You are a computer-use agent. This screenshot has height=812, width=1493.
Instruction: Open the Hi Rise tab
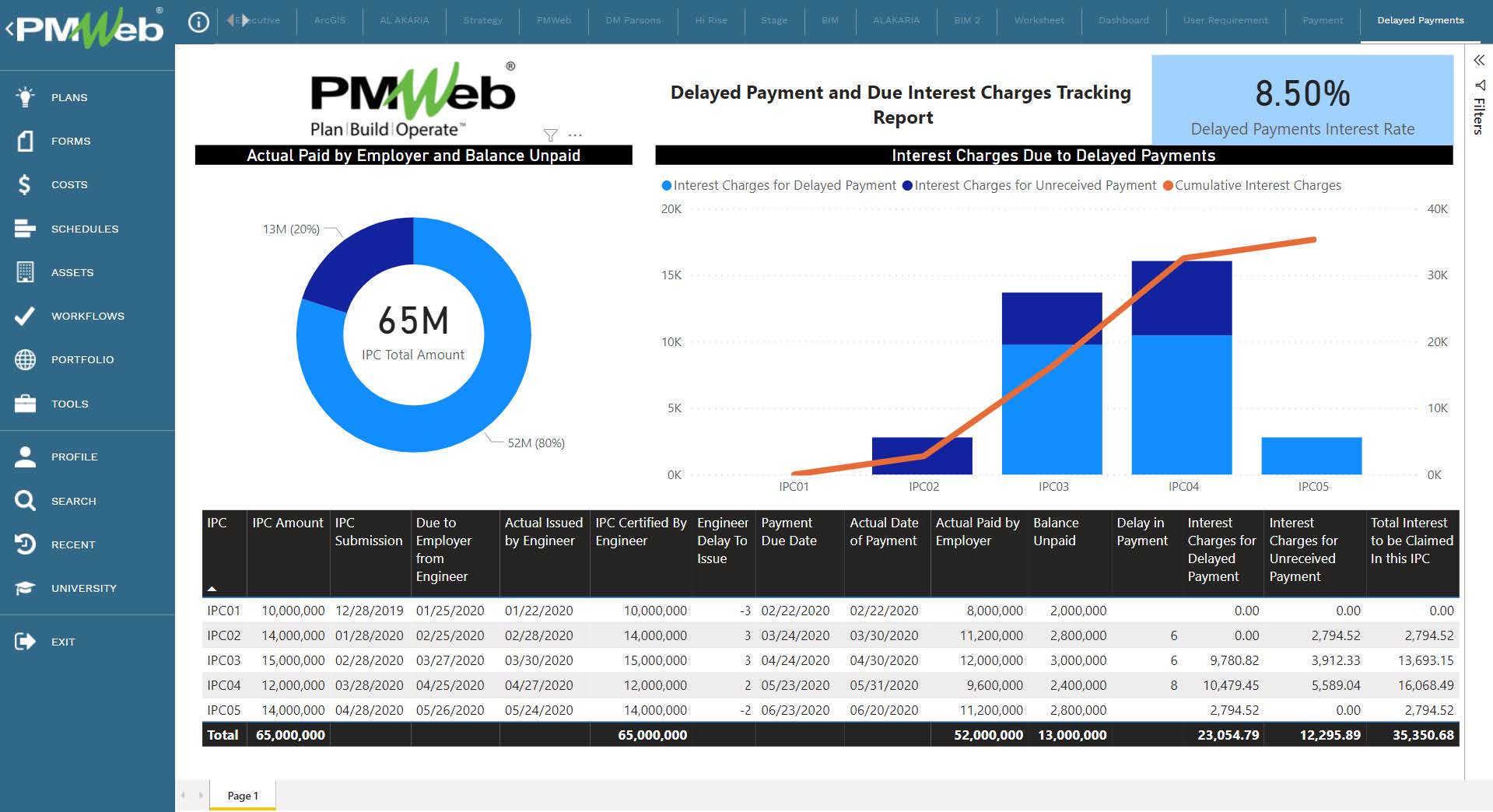click(711, 20)
